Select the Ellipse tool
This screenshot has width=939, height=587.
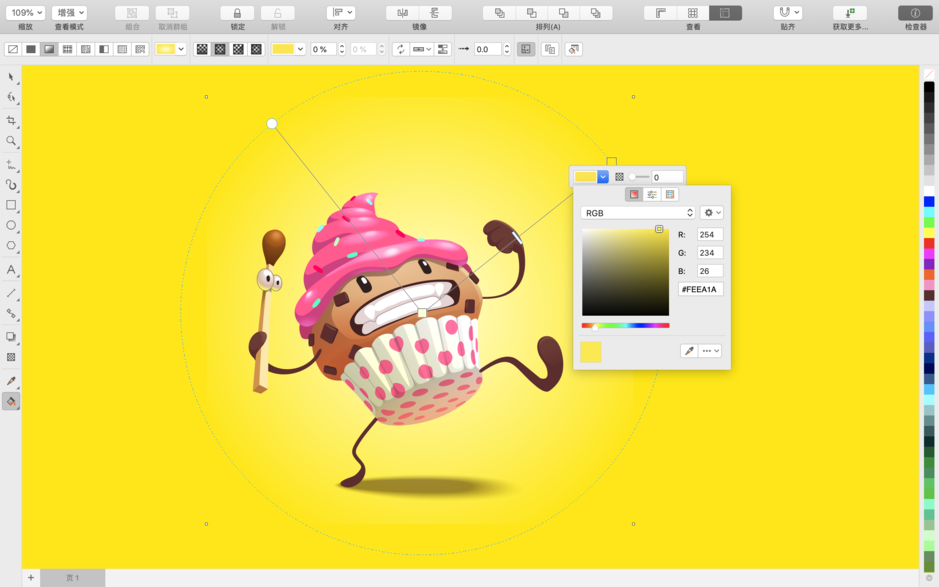(x=12, y=227)
